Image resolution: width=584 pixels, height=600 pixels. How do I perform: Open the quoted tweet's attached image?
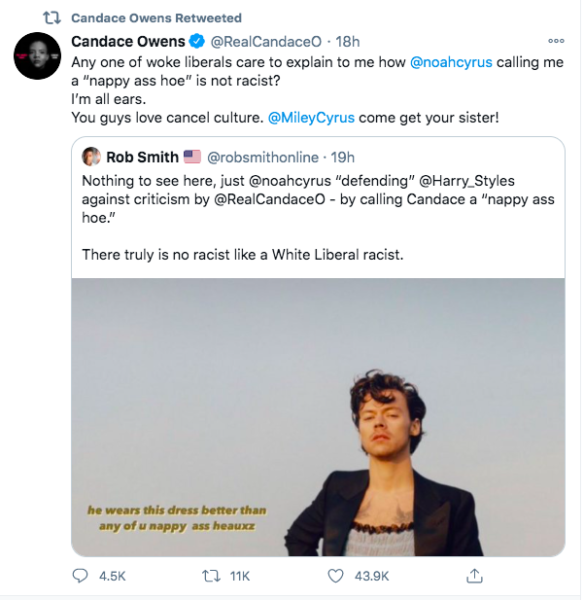(x=318, y=417)
